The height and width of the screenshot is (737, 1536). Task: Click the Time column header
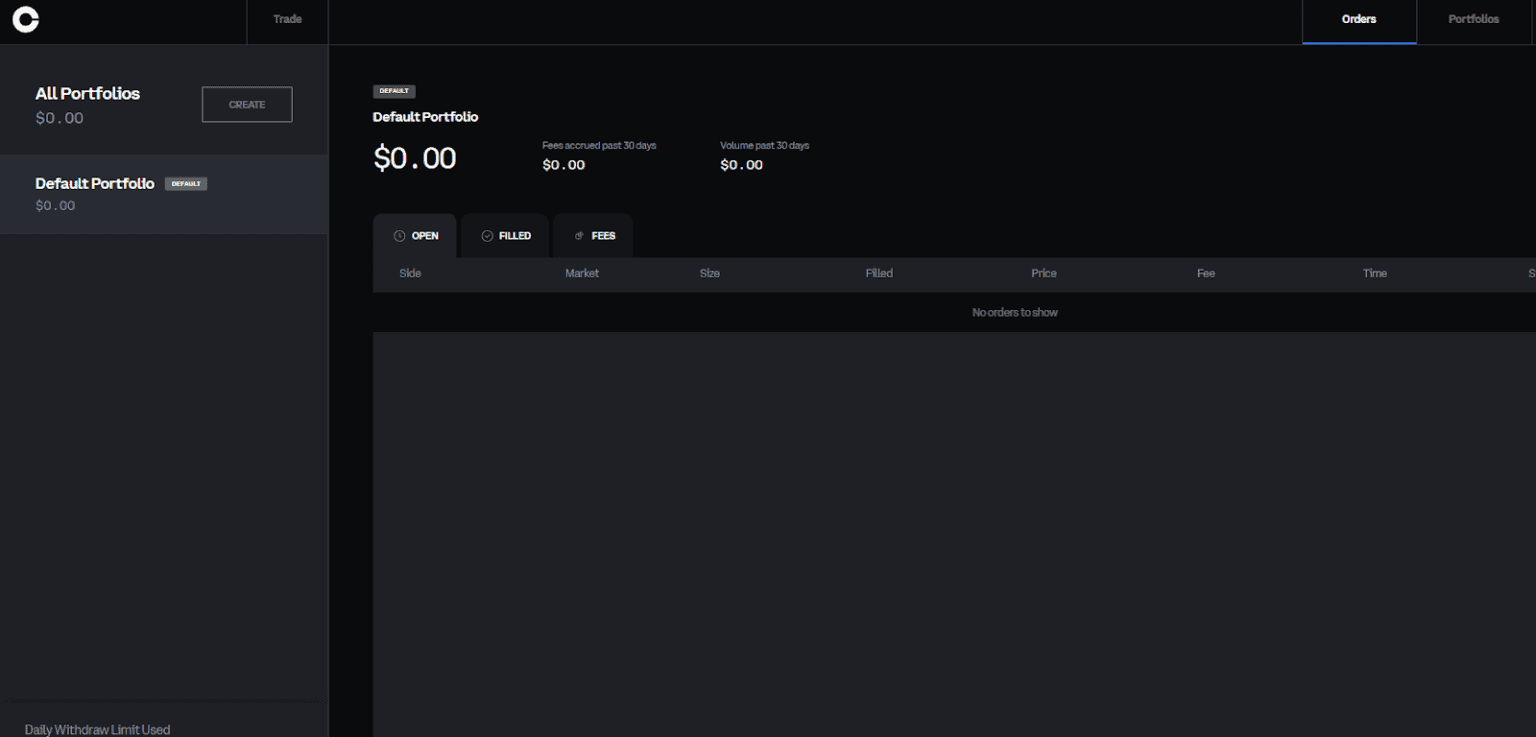pyautogui.click(x=1374, y=273)
